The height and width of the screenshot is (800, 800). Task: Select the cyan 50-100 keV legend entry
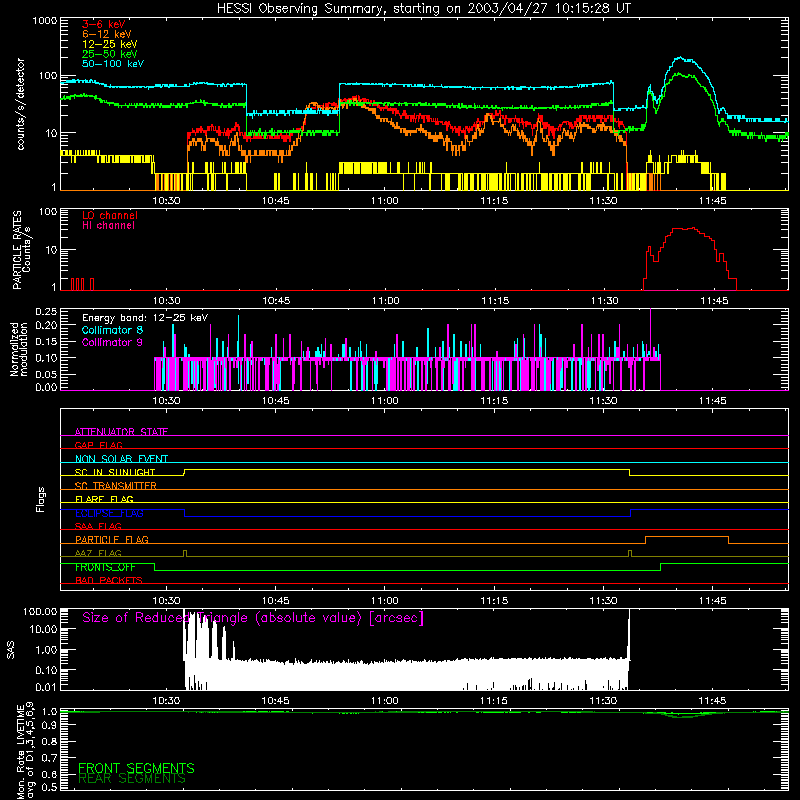(x=113, y=64)
